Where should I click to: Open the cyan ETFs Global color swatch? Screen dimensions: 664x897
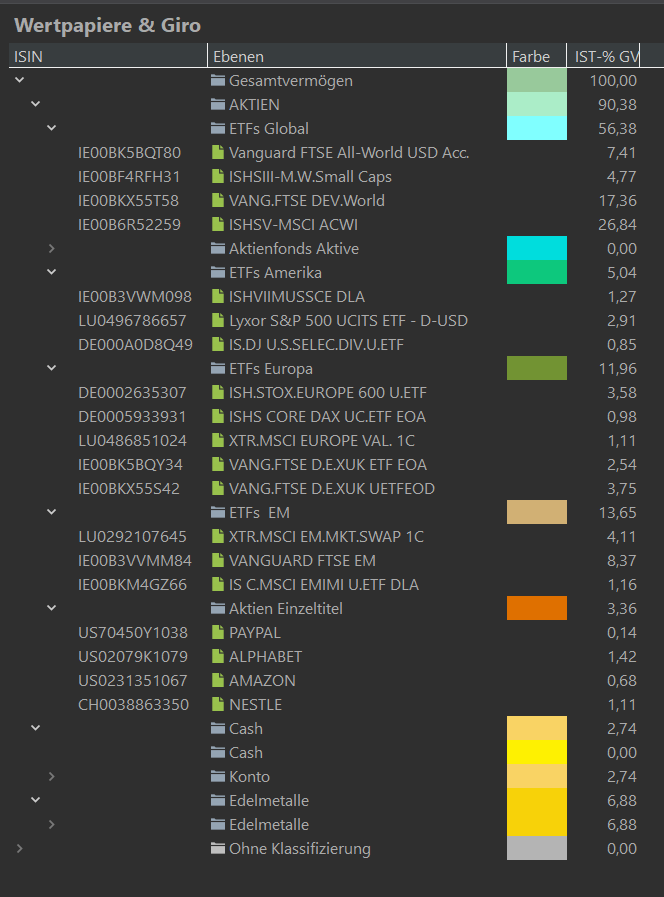pyautogui.click(x=536, y=128)
